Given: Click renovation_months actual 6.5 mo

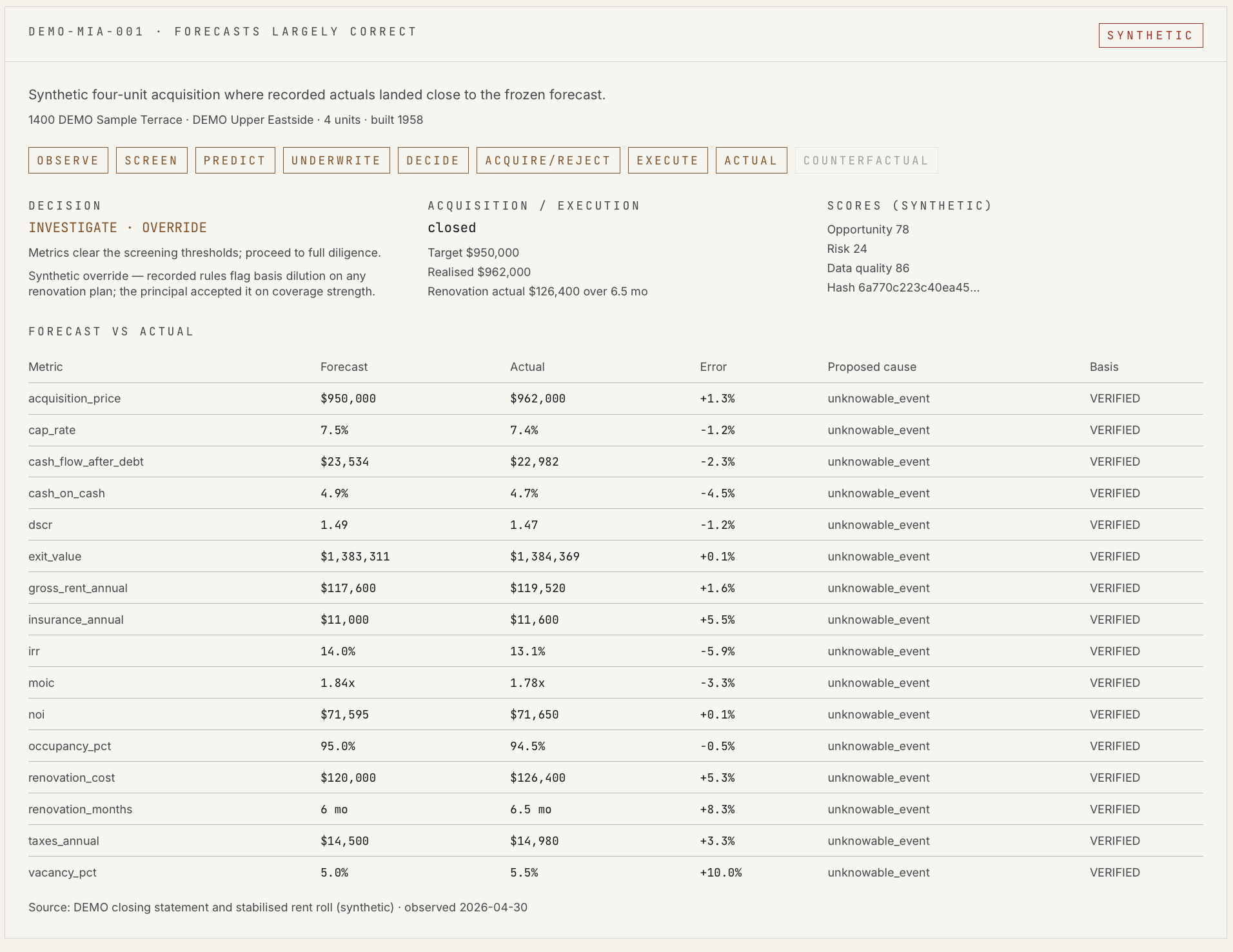Looking at the screenshot, I should click(x=531, y=809).
